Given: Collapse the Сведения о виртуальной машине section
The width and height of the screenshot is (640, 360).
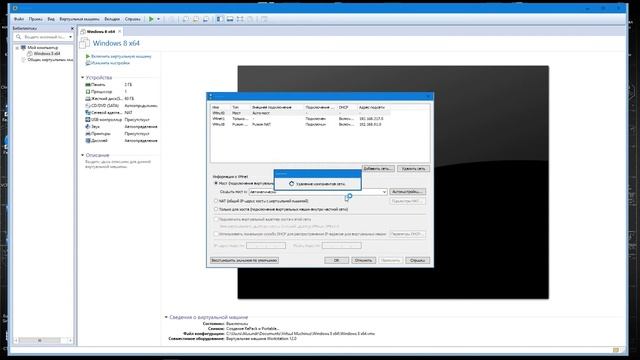Looking at the screenshot, I should click(166, 317).
